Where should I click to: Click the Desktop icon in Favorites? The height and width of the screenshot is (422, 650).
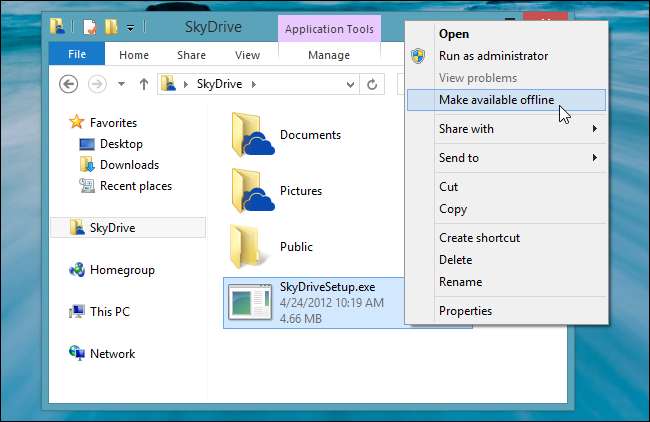pyautogui.click(x=87, y=144)
